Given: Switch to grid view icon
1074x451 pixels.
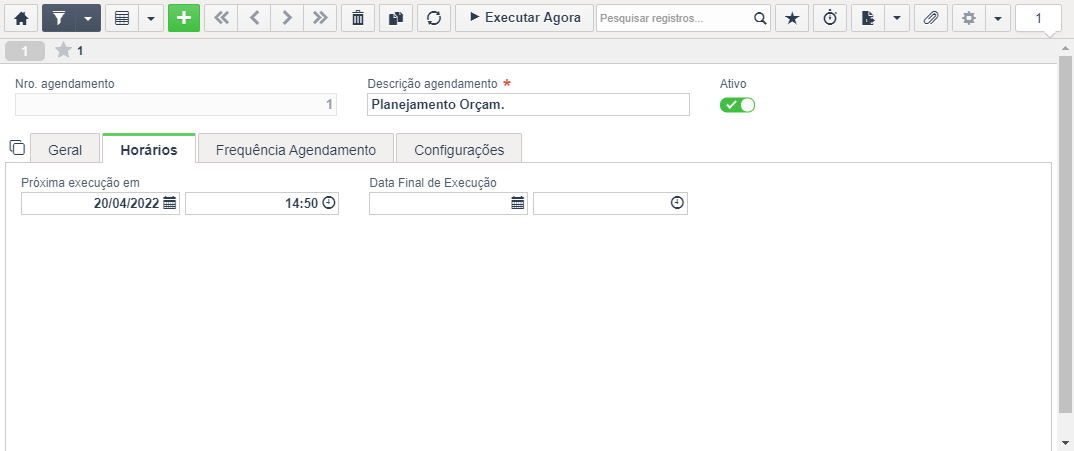Looking at the screenshot, I should coord(122,19).
